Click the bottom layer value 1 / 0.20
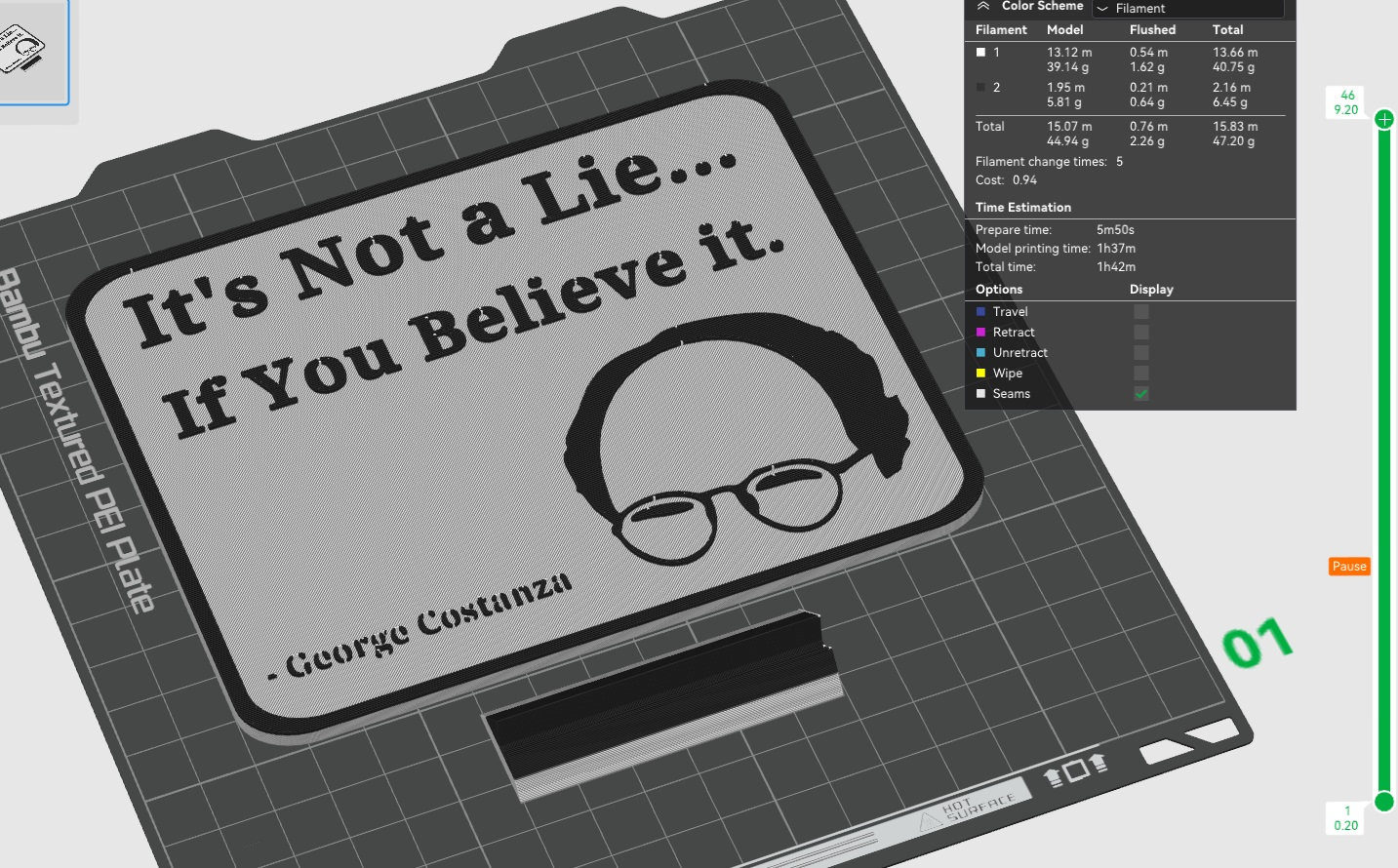 (1346, 818)
